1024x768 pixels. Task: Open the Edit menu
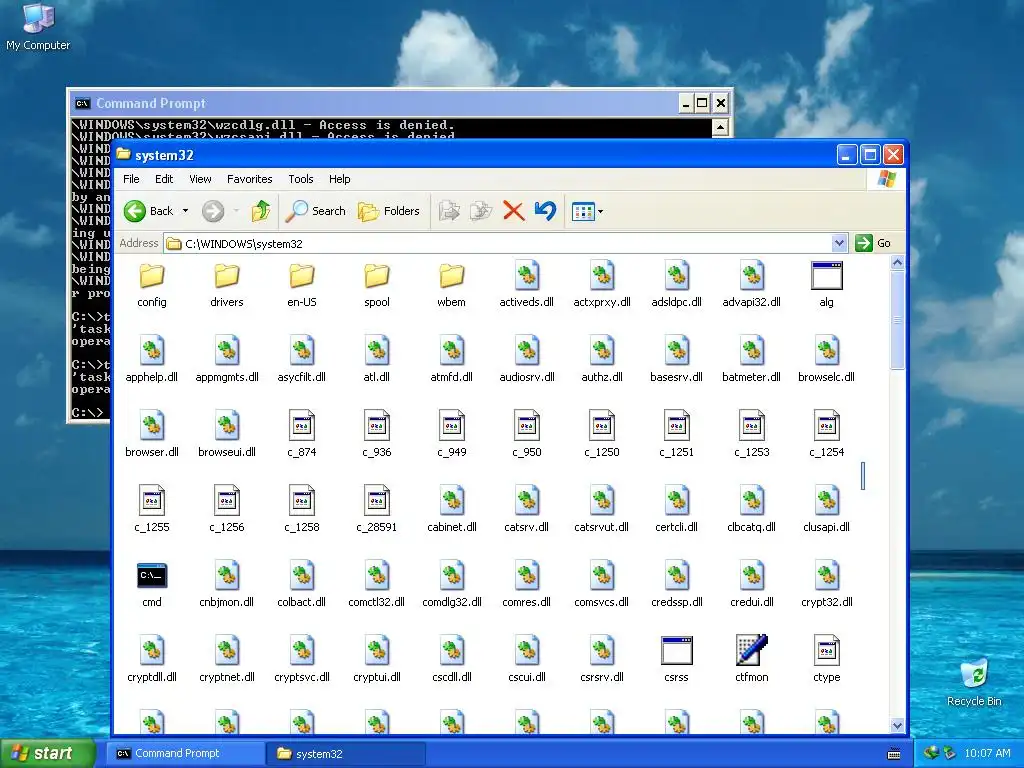(x=164, y=179)
